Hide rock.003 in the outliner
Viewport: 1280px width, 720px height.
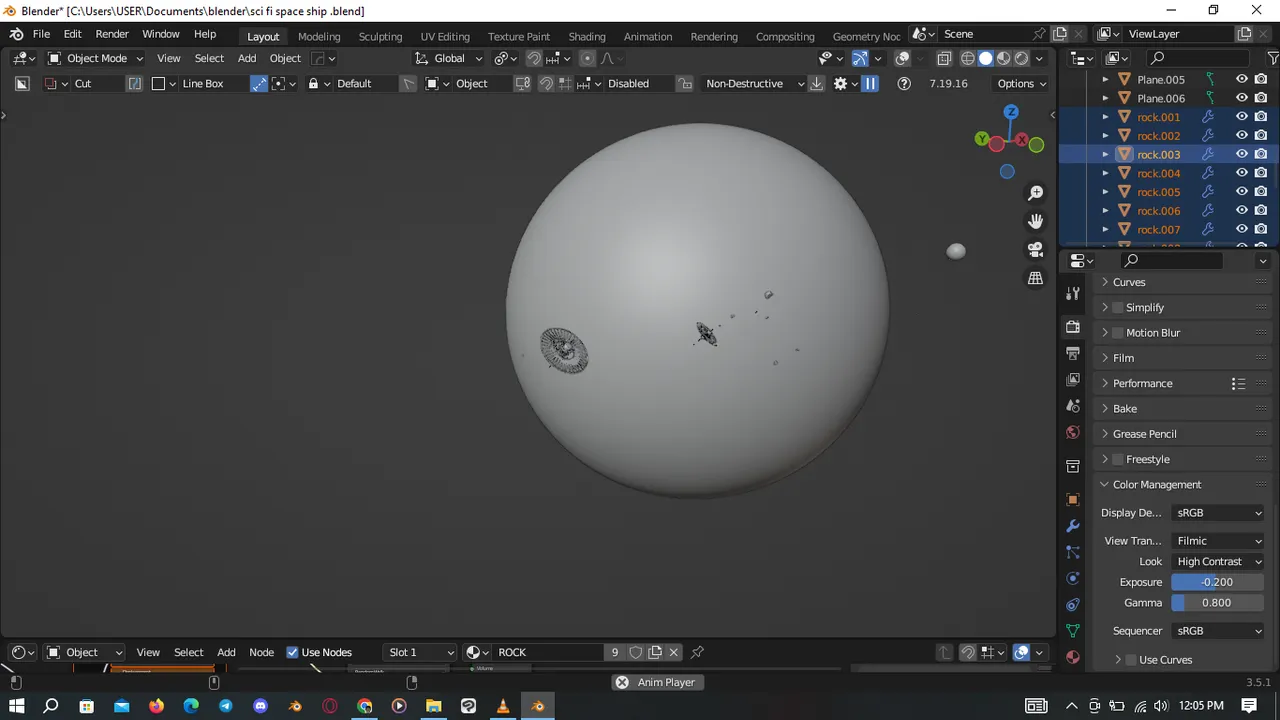pos(1241,154)
